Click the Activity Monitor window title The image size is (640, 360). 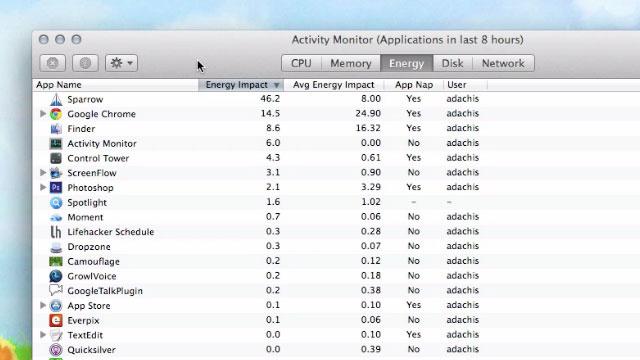pyautogui.click(x=407, y=40)
